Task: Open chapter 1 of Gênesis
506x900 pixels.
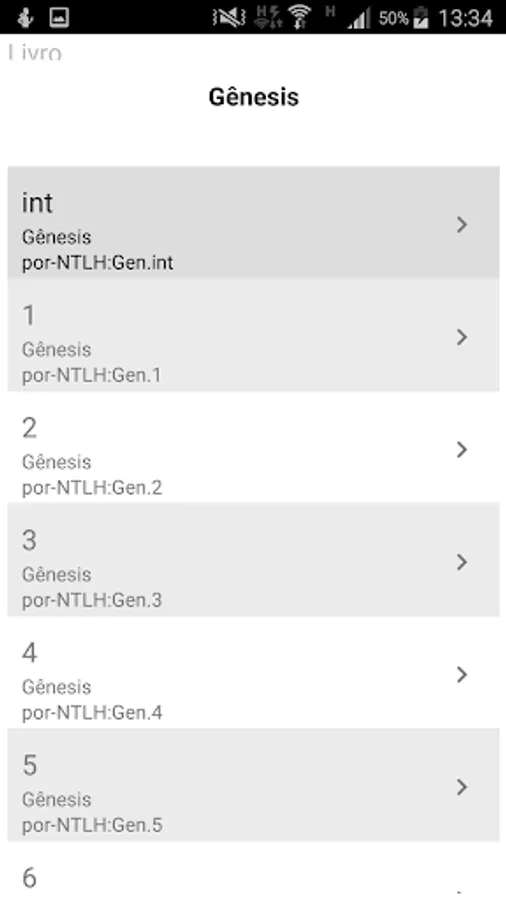Action: coord(254,336)
